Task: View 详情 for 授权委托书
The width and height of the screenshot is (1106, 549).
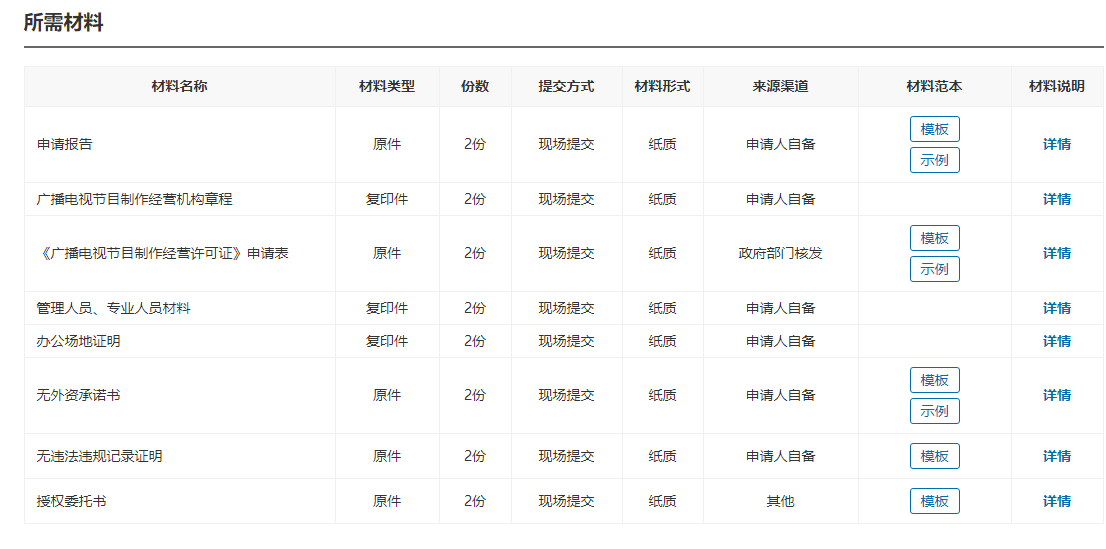Action: point(1056,501)
